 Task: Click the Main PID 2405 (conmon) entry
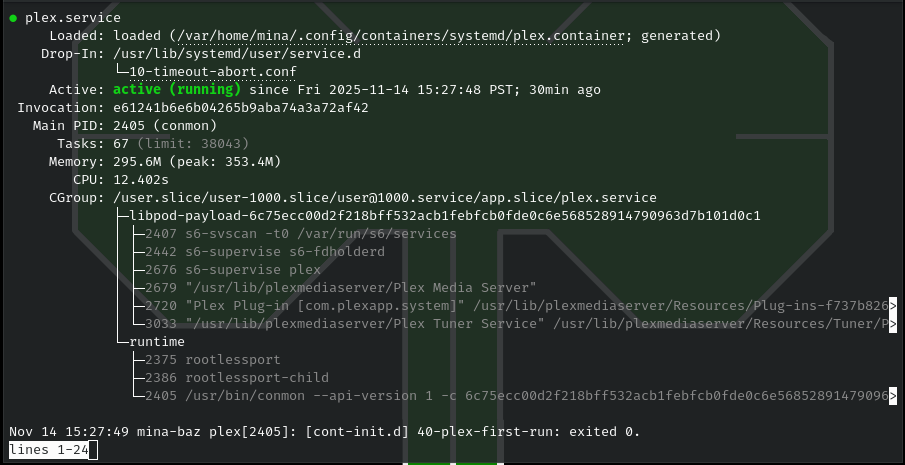165,126
